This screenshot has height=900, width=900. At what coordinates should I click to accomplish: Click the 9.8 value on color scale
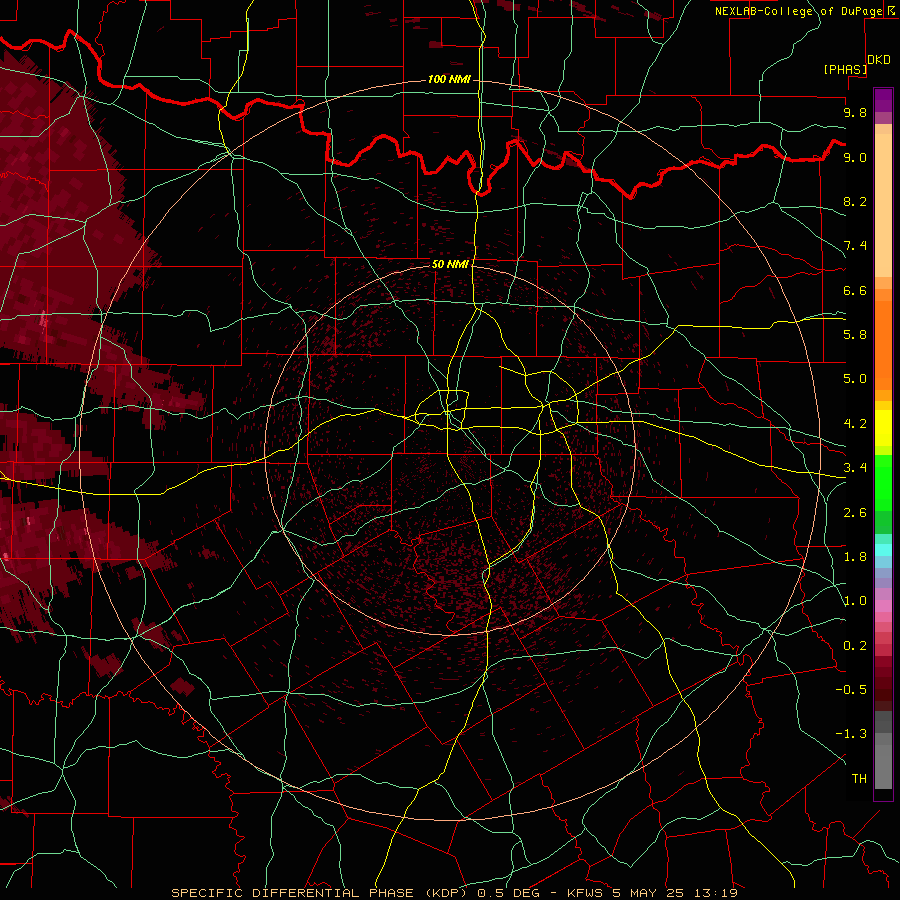click(x=855, y=112)
